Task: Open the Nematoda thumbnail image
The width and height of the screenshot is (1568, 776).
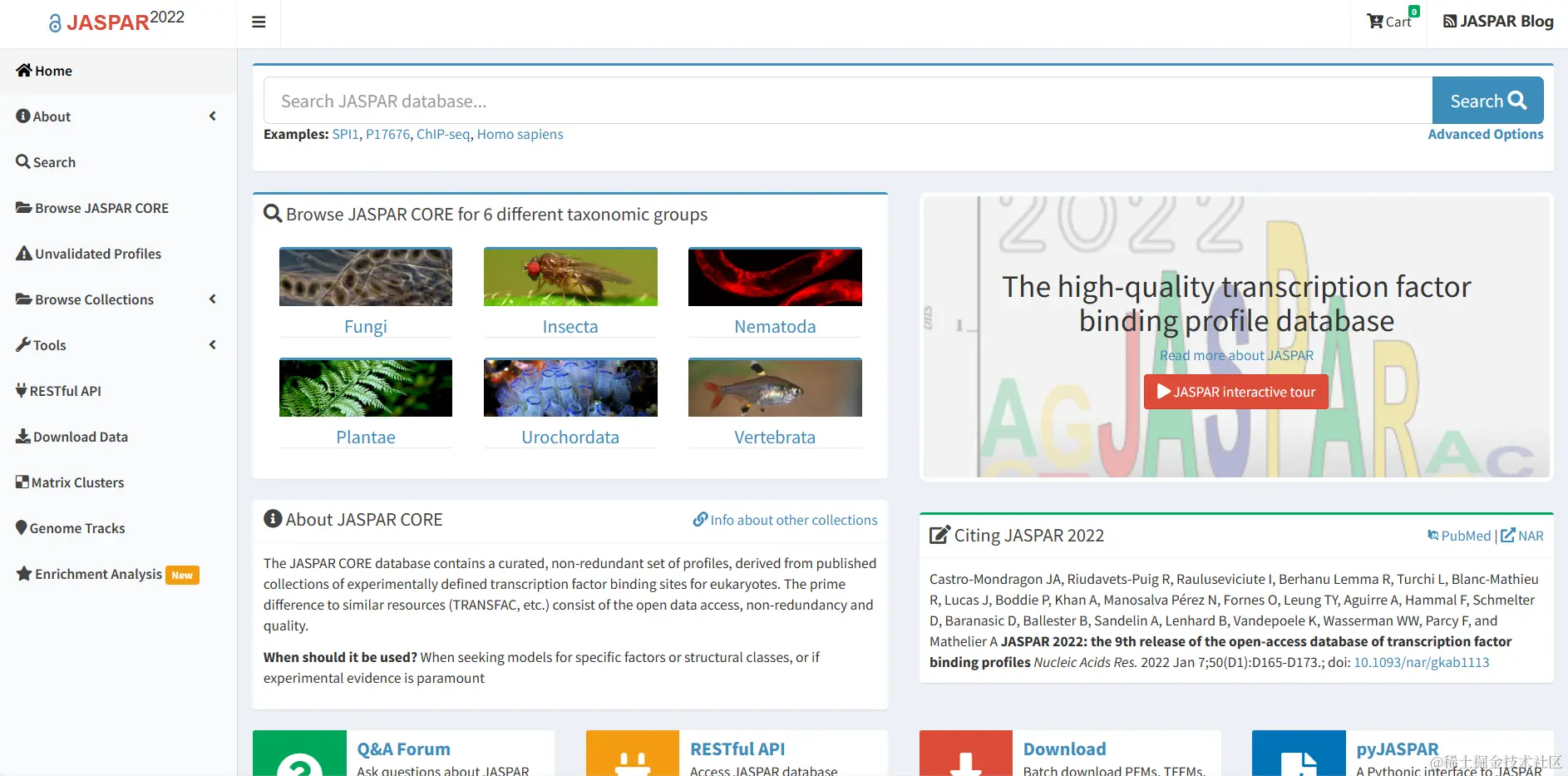Action: (775, 277)
